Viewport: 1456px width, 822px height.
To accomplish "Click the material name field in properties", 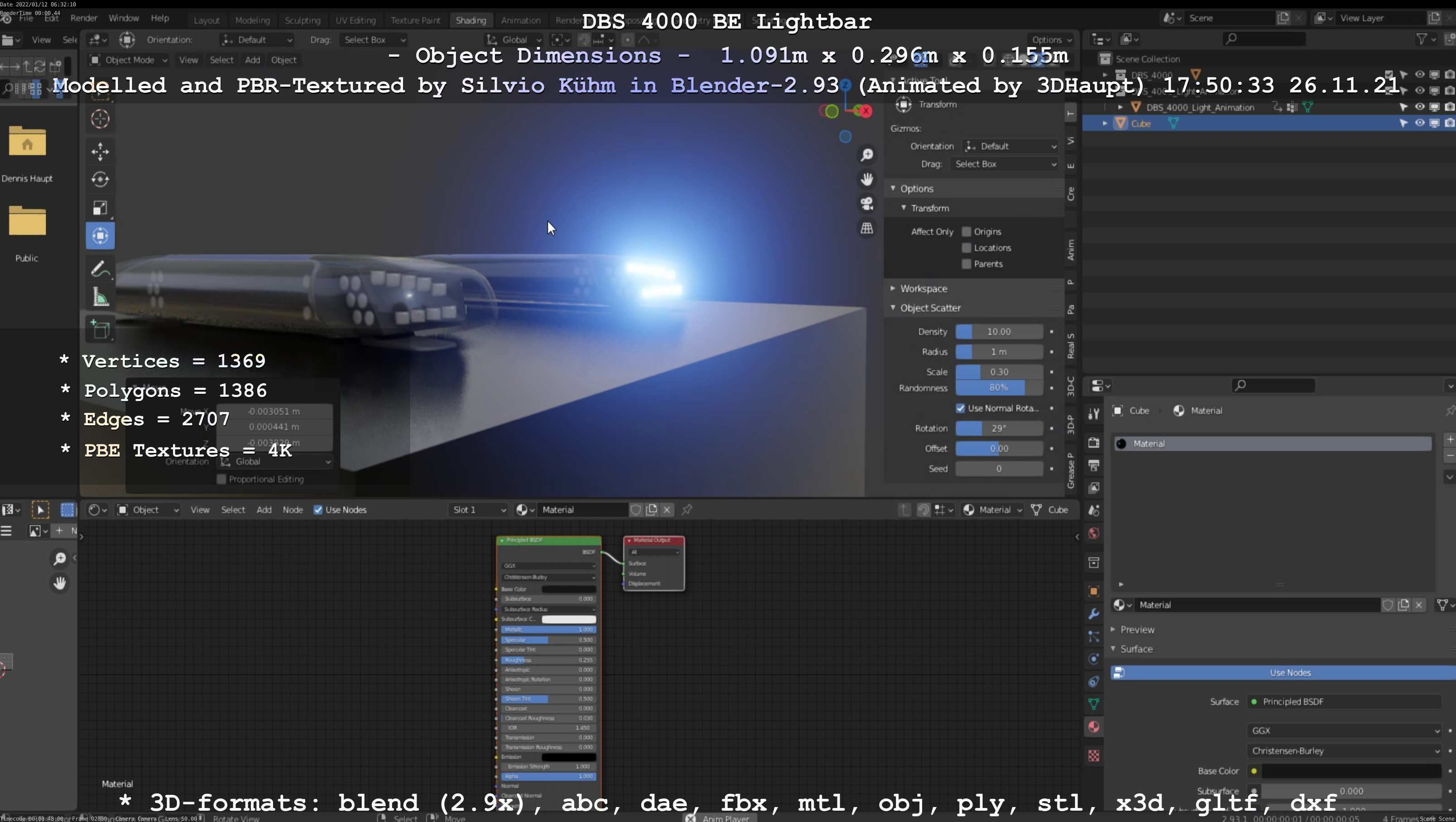I will [1256, 606].
